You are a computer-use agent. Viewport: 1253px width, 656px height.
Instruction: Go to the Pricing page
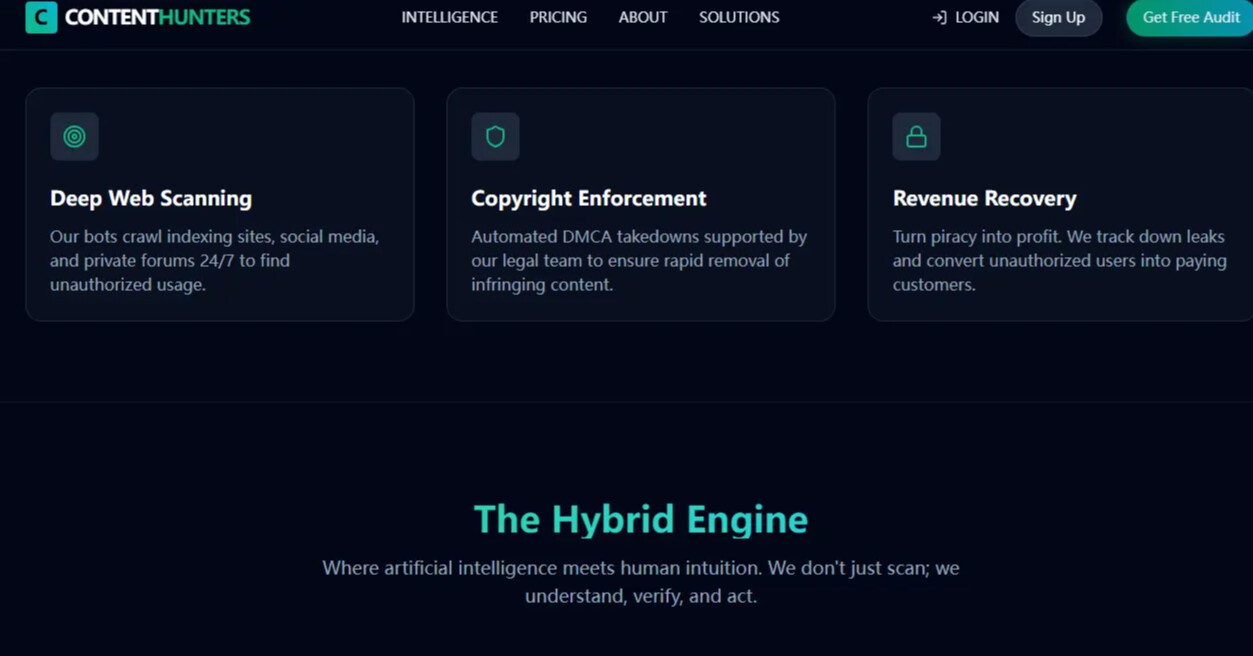pyautogui.click(x=558, y=17)
